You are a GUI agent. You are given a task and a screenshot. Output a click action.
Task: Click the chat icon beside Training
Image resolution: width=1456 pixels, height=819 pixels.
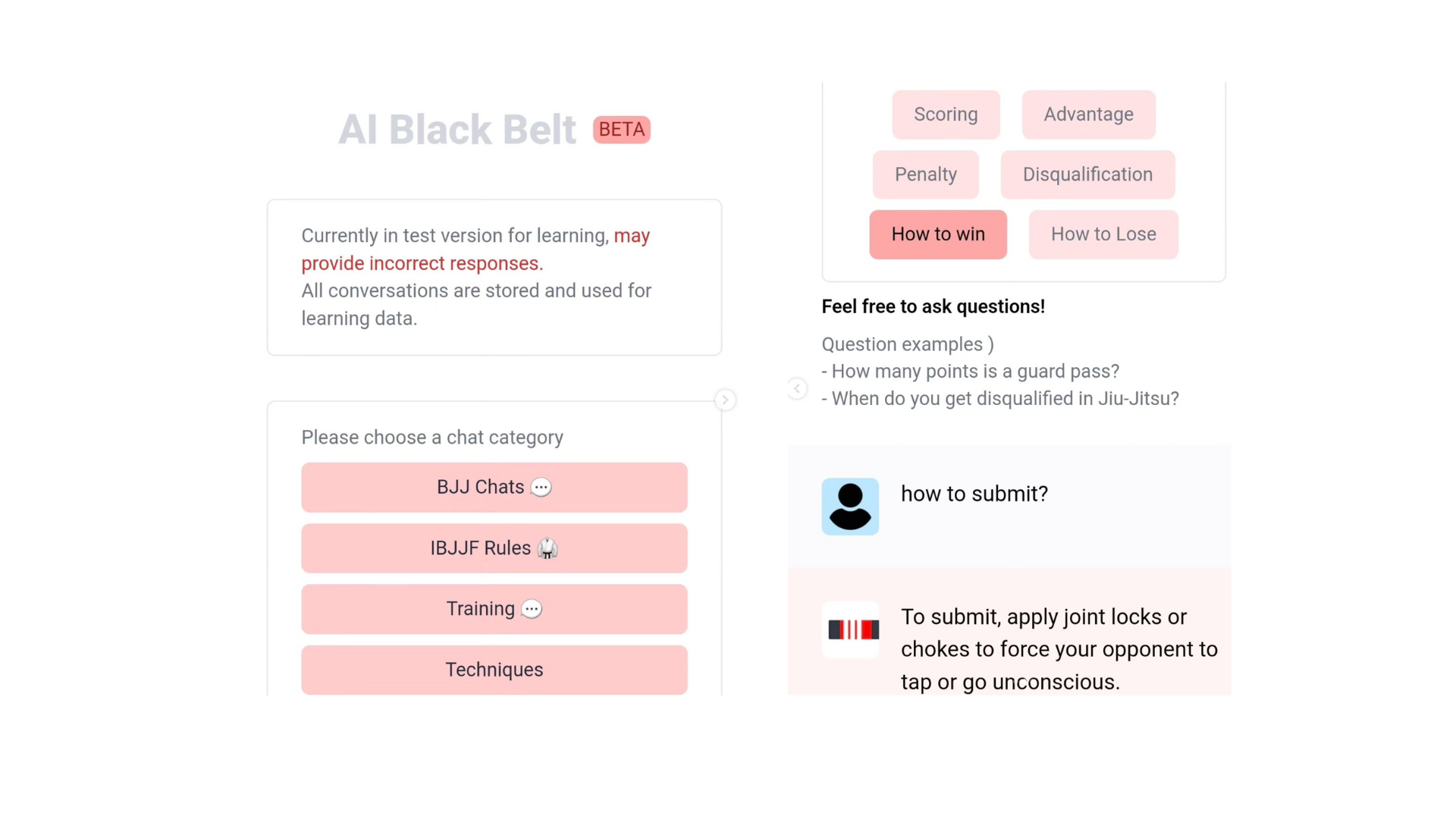point(532,609)
